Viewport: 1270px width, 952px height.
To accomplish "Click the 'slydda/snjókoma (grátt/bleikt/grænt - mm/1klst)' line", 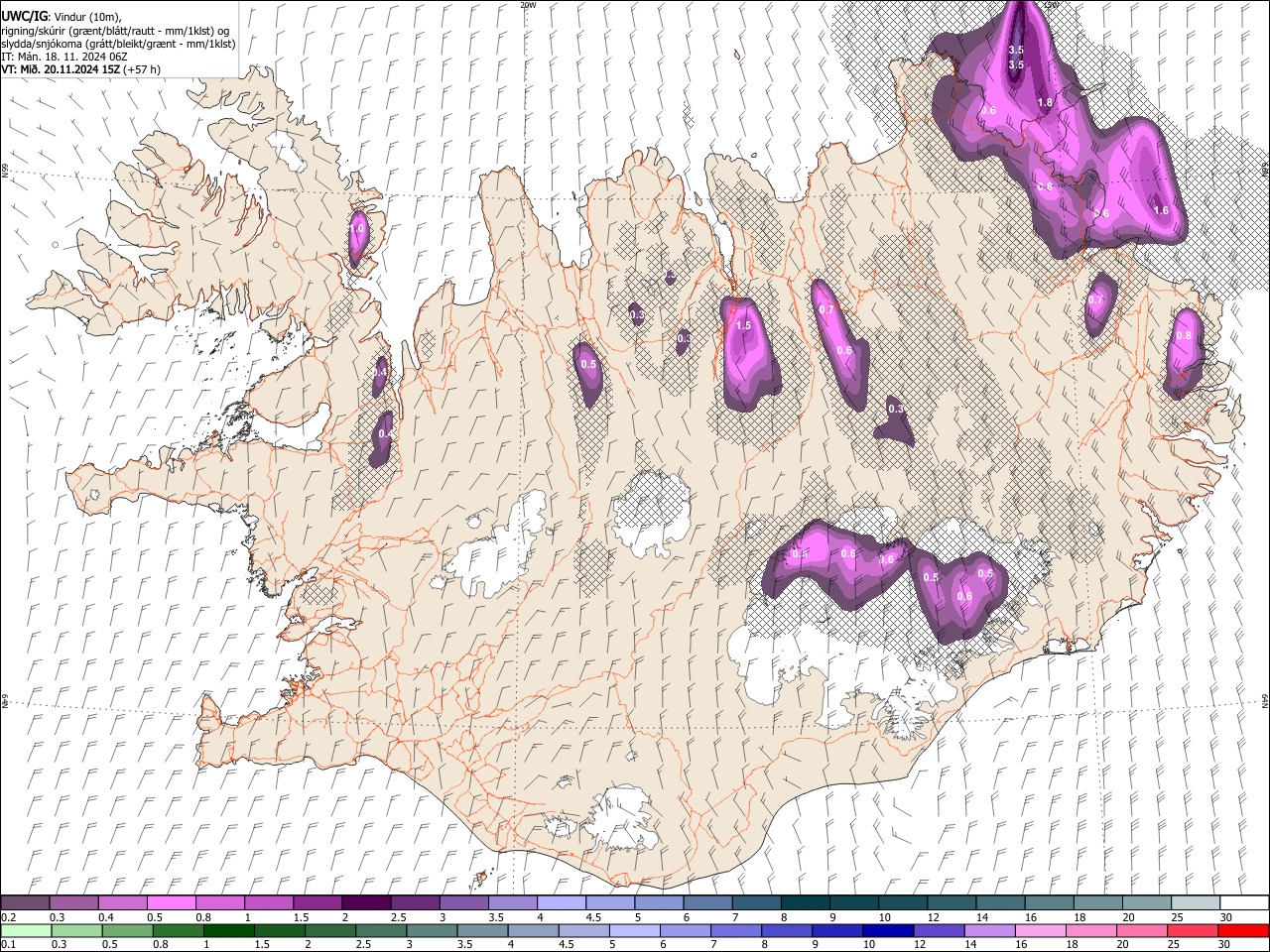I will 118,44.
